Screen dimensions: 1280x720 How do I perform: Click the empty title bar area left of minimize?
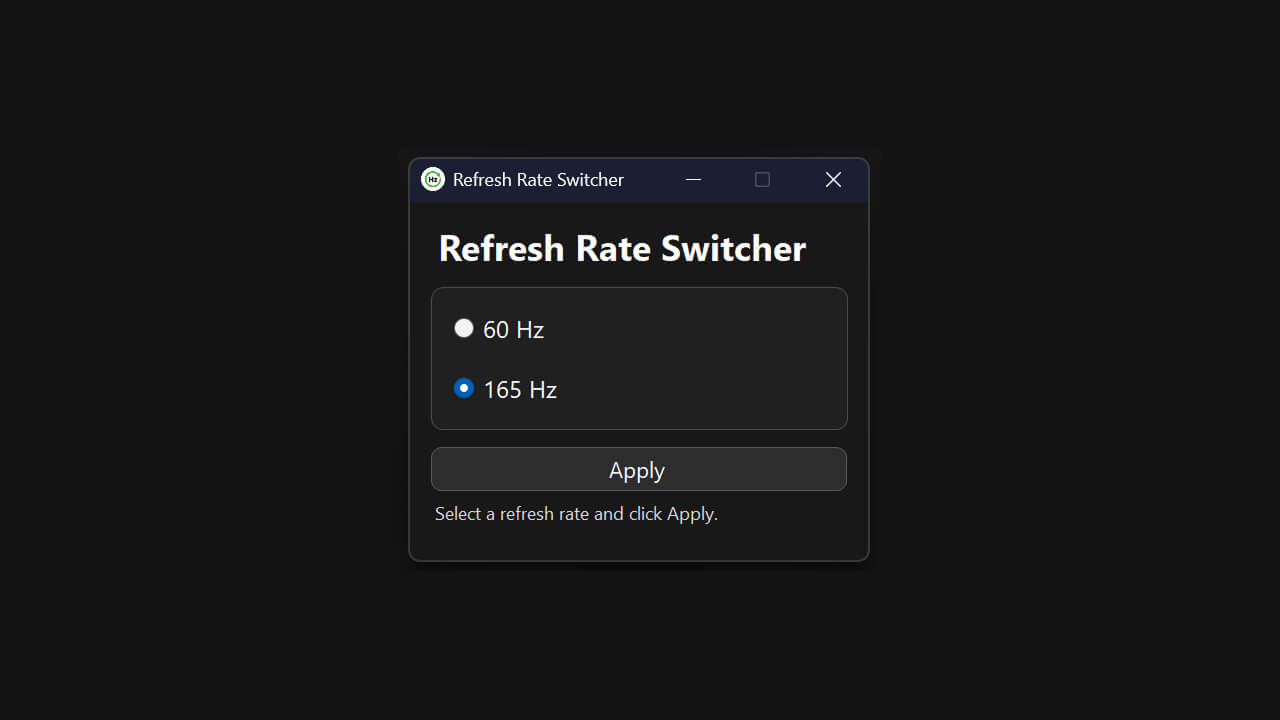click(650, 180)
